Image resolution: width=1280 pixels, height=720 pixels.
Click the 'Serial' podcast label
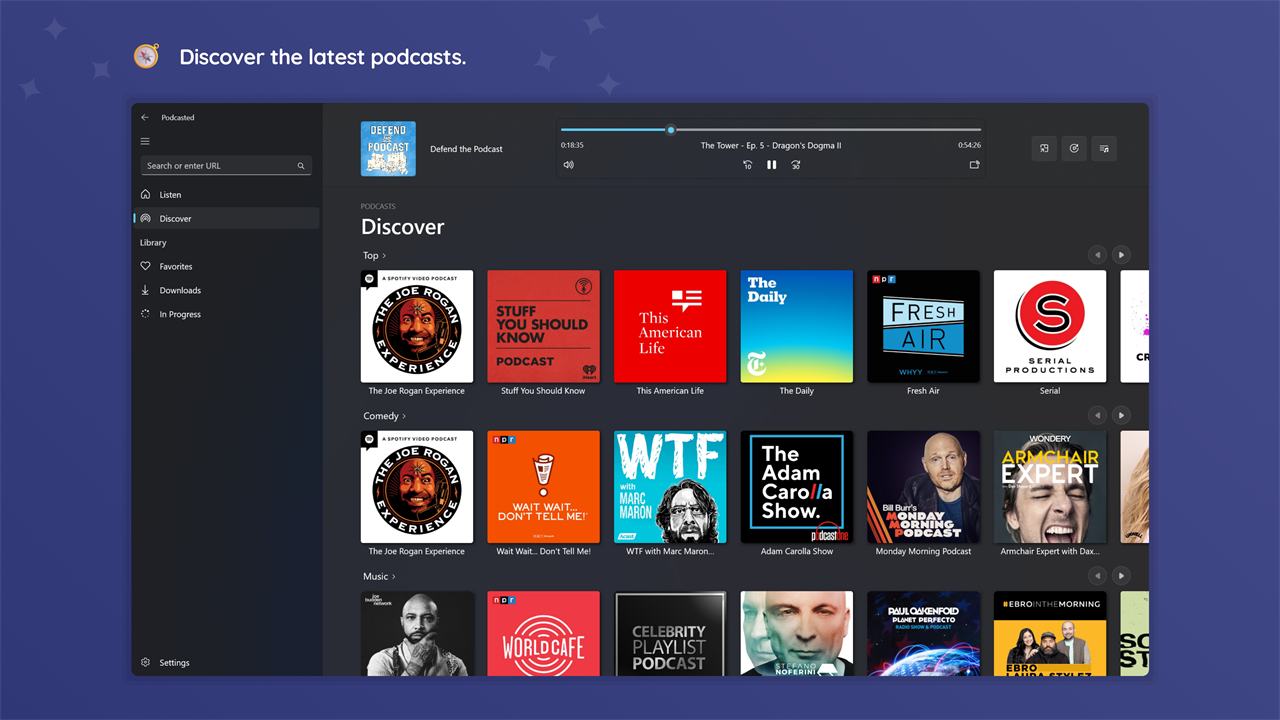1050,391
